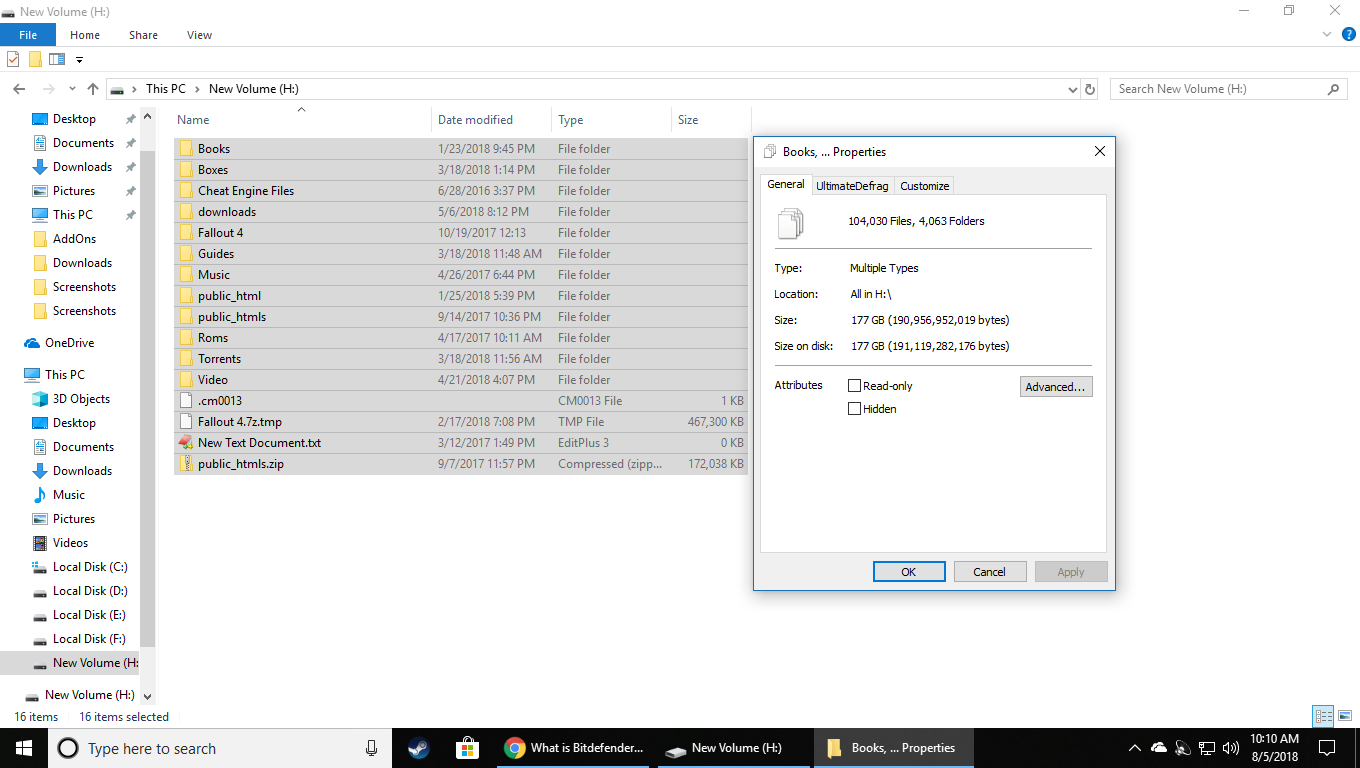
Task: Go back with the Back arrow
Action: pyautogui.click(x=19, y=89)
